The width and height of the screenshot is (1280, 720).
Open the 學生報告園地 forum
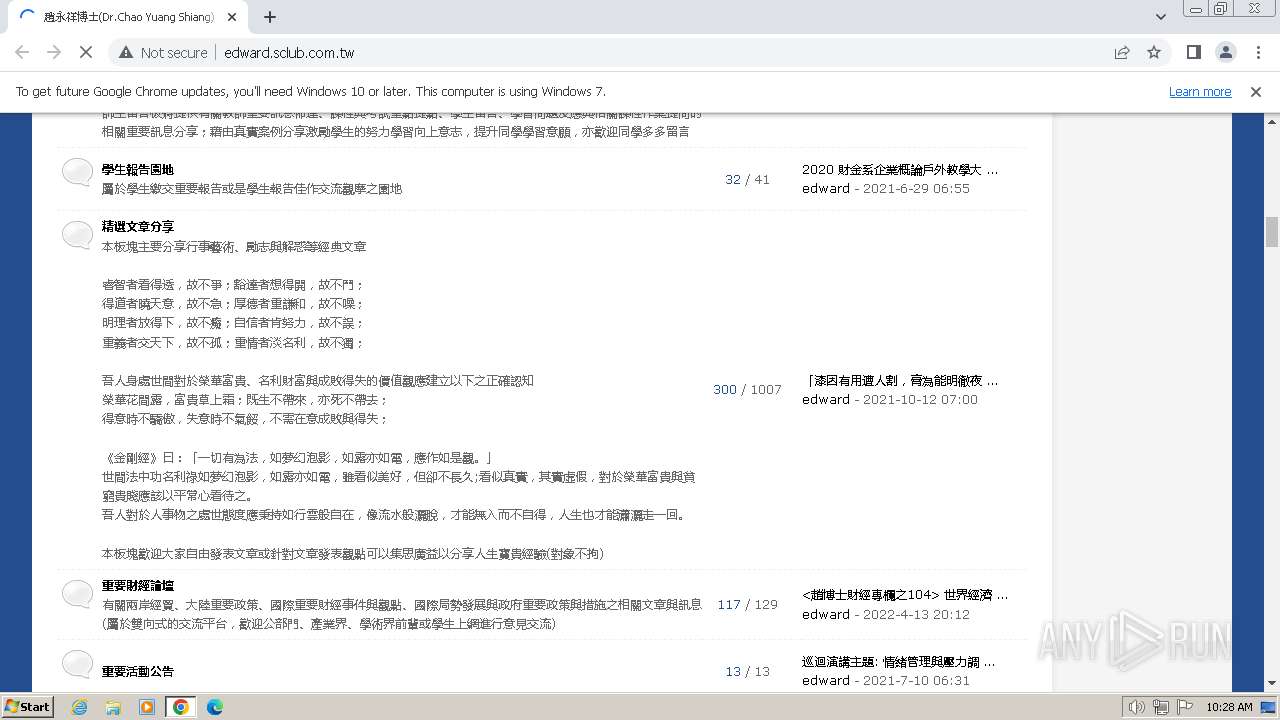[x=138, y=169]
